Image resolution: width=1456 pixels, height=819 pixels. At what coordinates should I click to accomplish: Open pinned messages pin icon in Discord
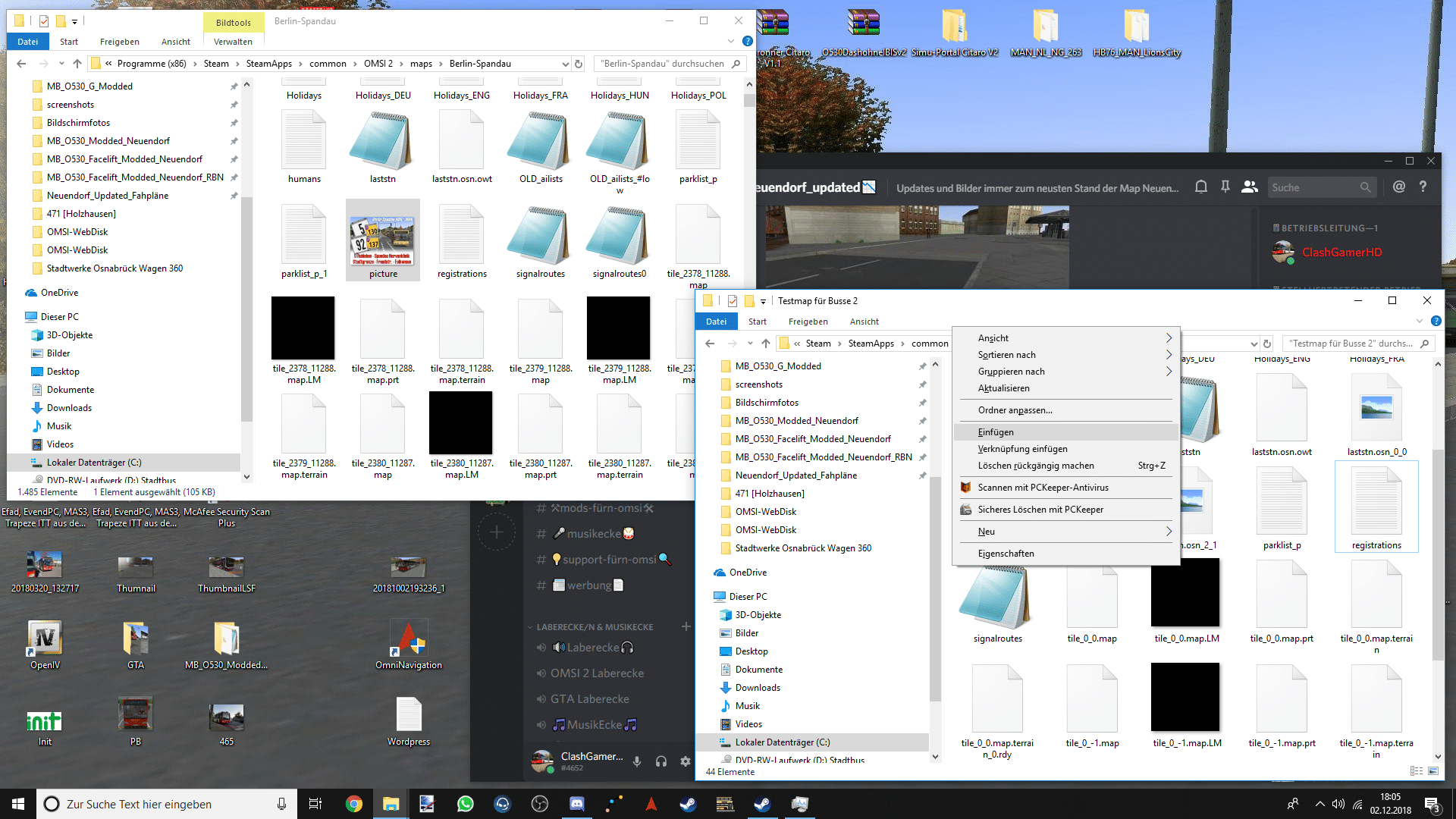tap(1225, 187)
